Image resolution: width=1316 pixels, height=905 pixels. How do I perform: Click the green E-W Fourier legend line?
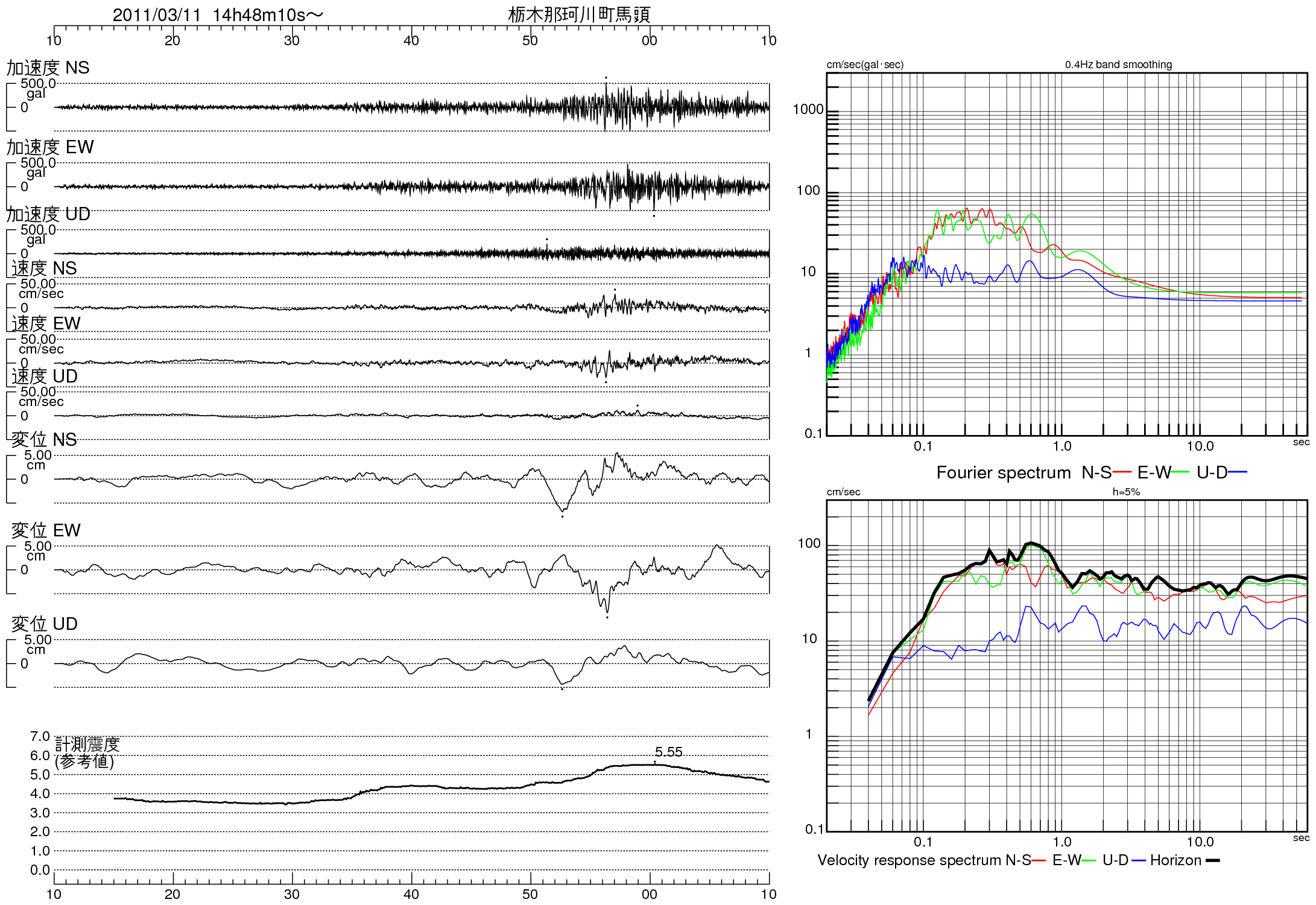[1180, 472]
